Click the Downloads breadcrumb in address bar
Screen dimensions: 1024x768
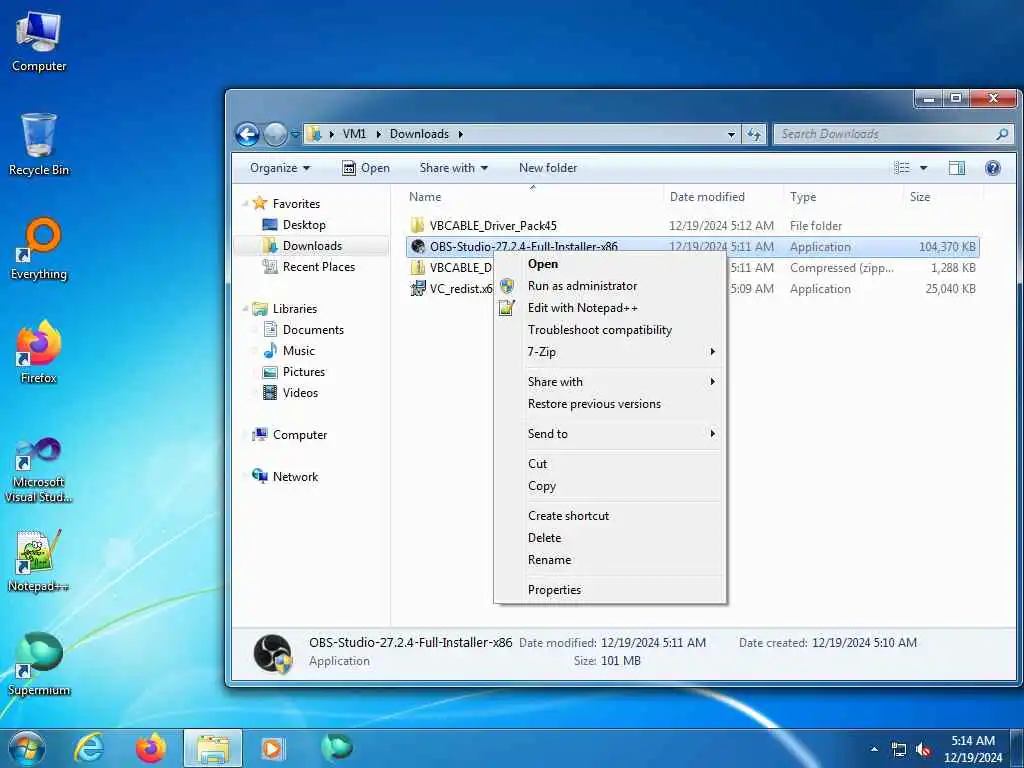(419, 135)
